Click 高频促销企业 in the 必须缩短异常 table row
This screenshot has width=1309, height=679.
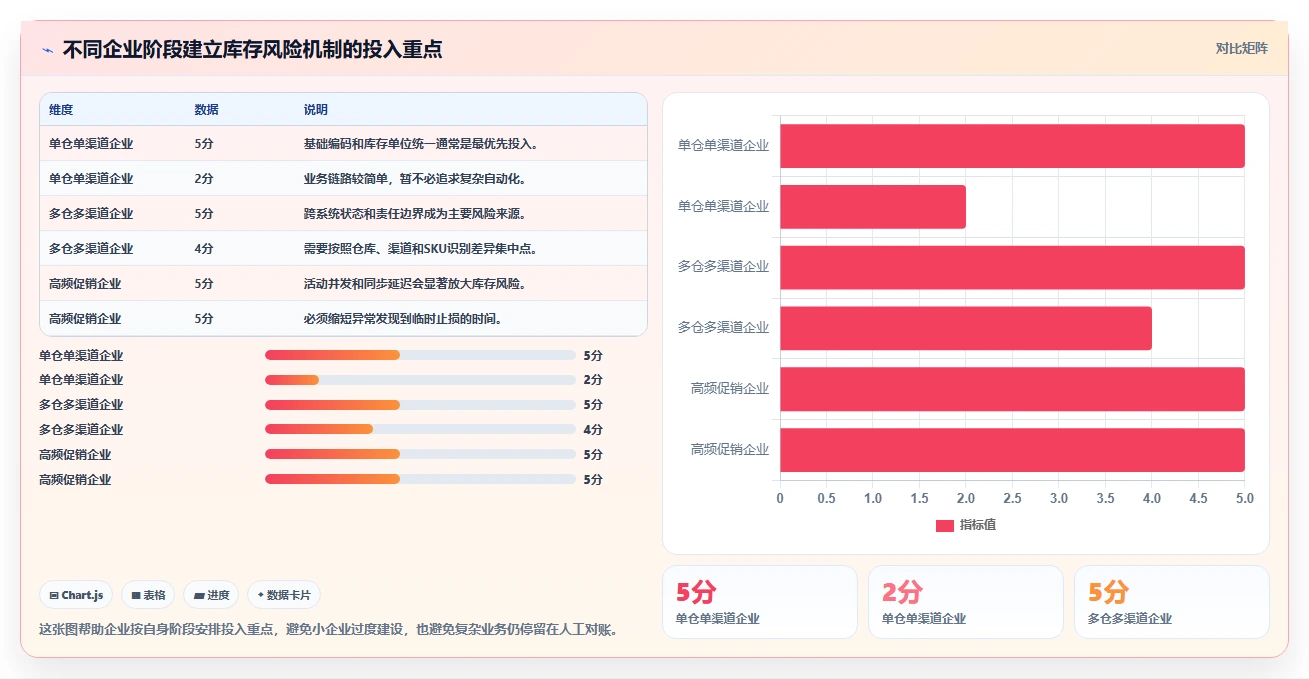click(85, 319)
